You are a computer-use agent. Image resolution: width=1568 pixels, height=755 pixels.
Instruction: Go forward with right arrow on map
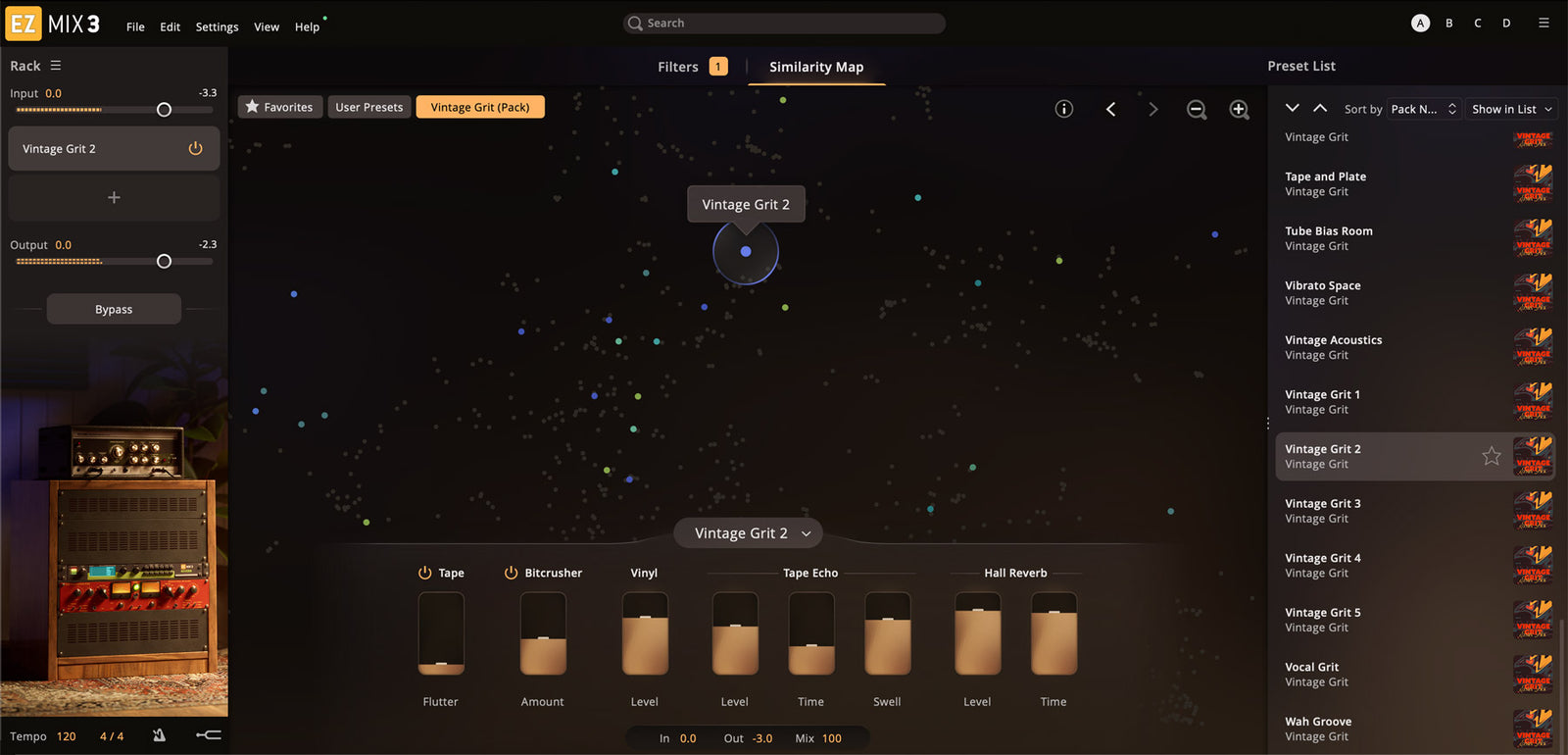(x=1153, y=109)
